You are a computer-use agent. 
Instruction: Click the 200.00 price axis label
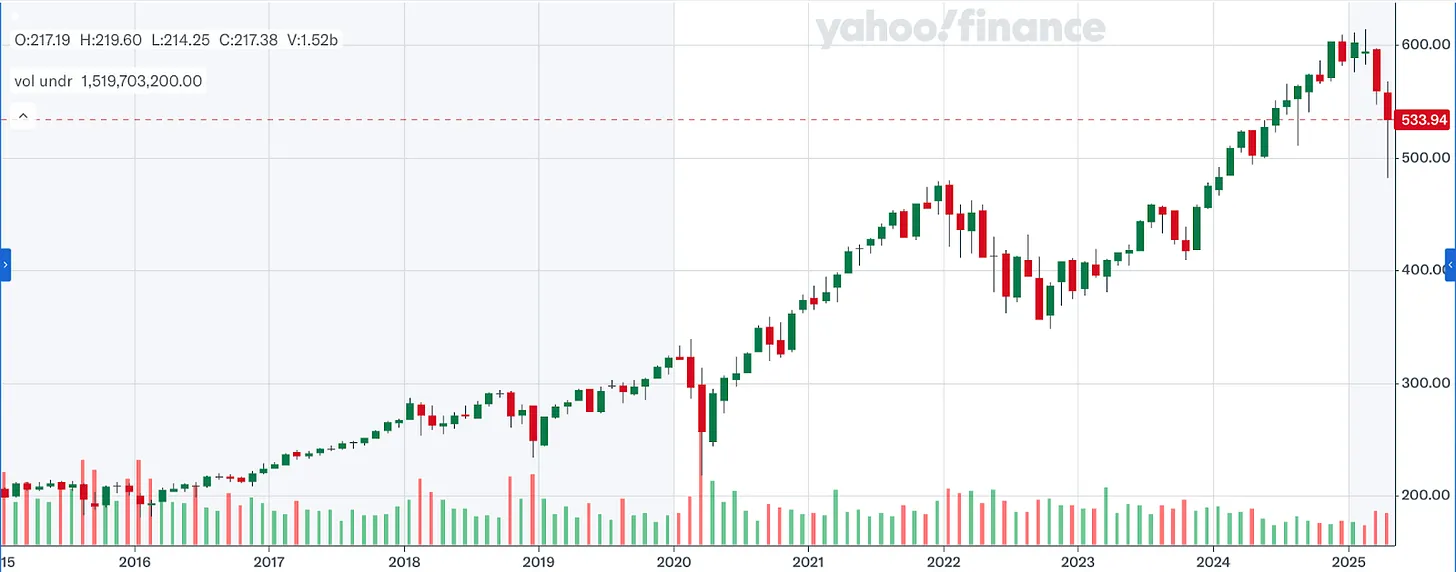coord(1426,495)
